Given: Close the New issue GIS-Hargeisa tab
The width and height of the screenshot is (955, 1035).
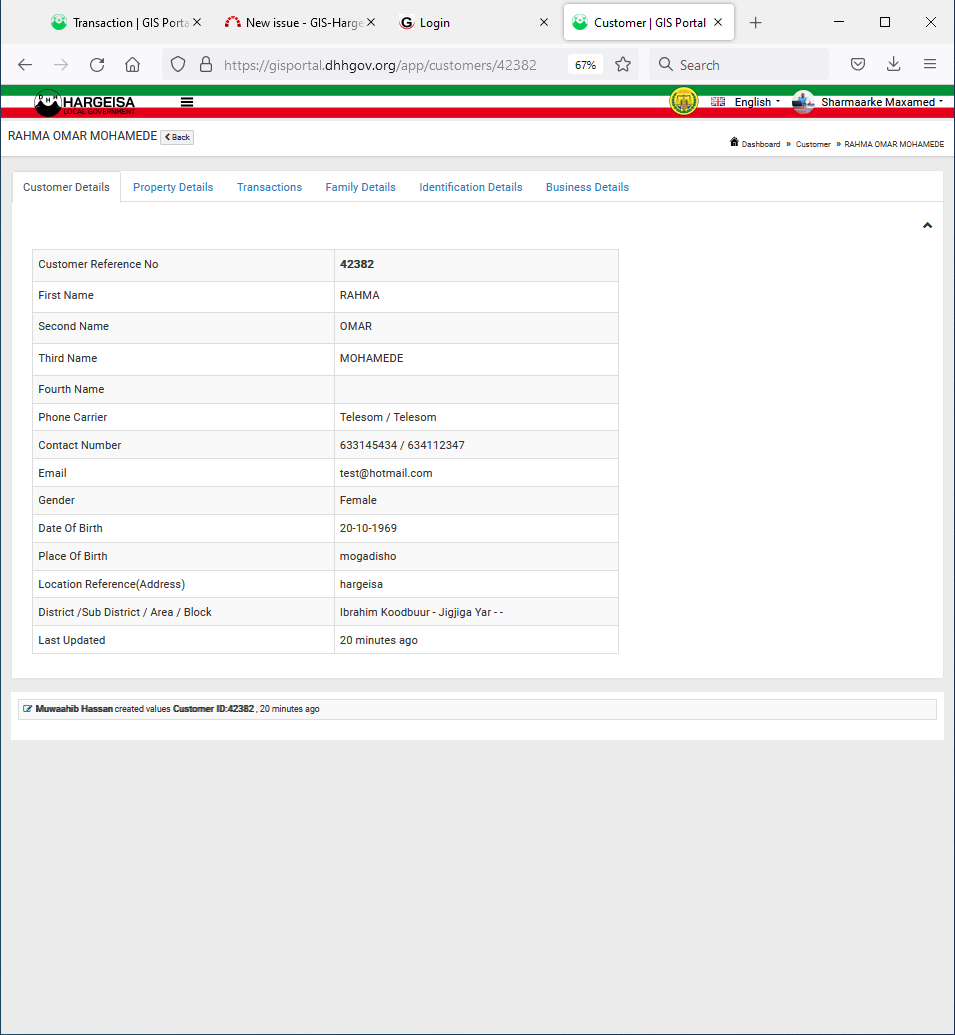Looking at the screenshot, I should pos(371,22).
